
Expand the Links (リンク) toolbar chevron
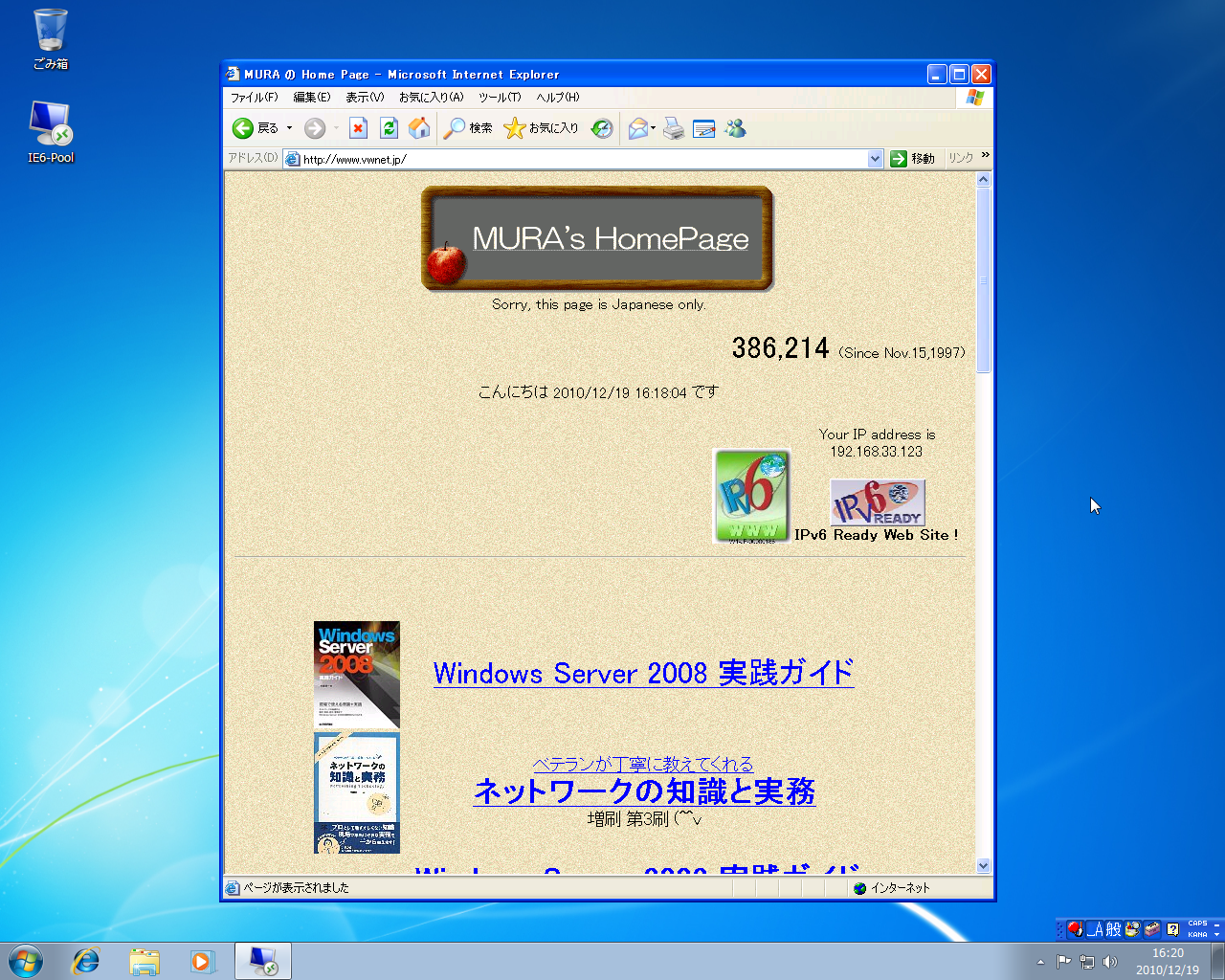point(985,155)
